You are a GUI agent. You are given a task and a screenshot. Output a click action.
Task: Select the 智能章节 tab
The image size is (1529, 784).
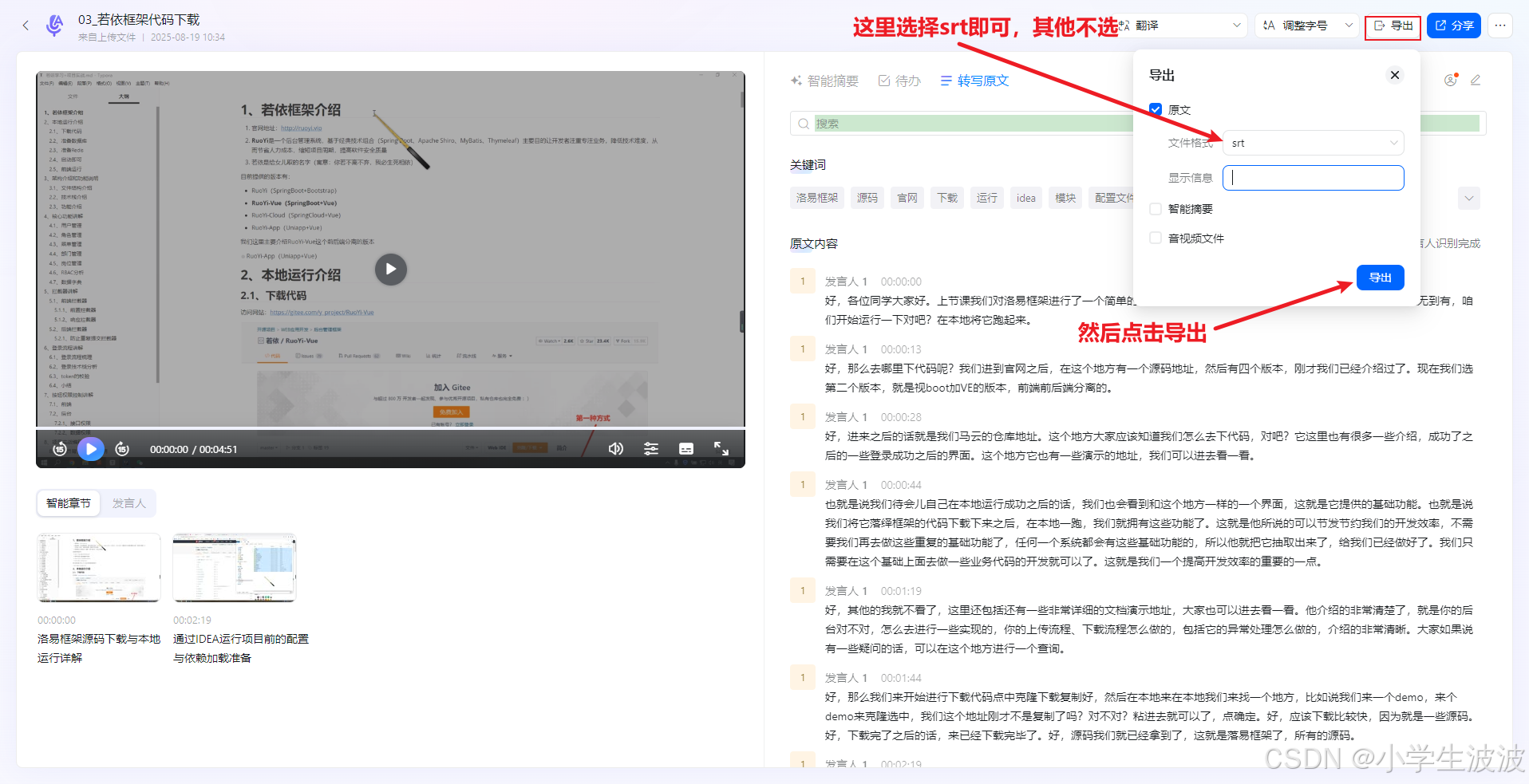[69, 503]
